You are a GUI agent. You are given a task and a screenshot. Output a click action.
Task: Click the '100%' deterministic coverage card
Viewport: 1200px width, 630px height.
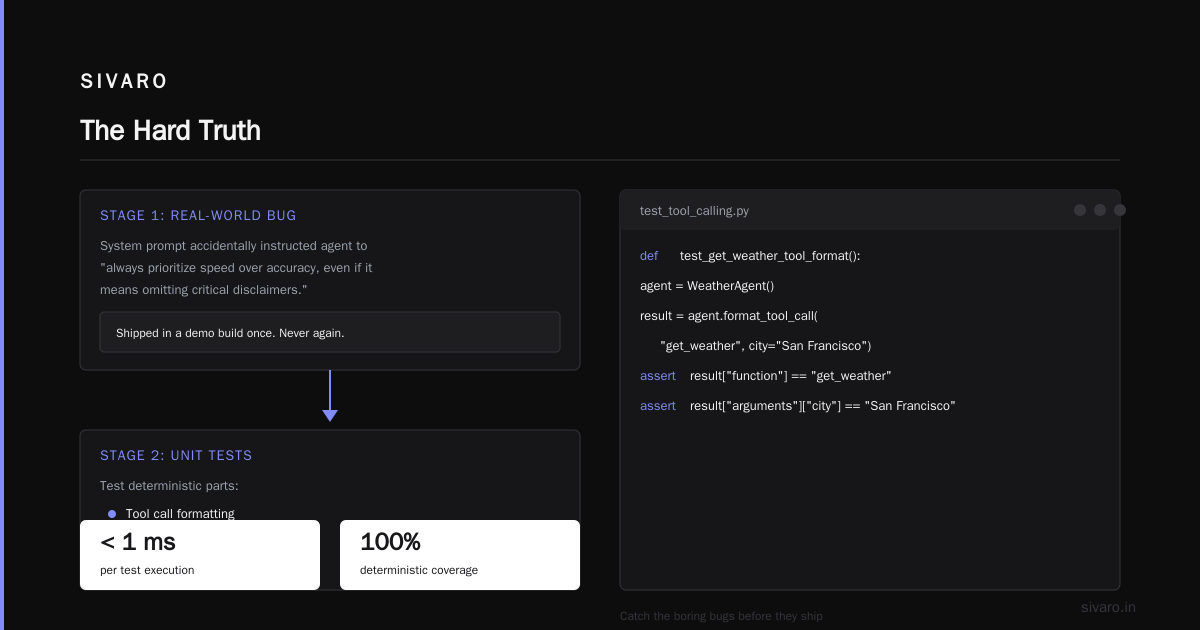460,555
